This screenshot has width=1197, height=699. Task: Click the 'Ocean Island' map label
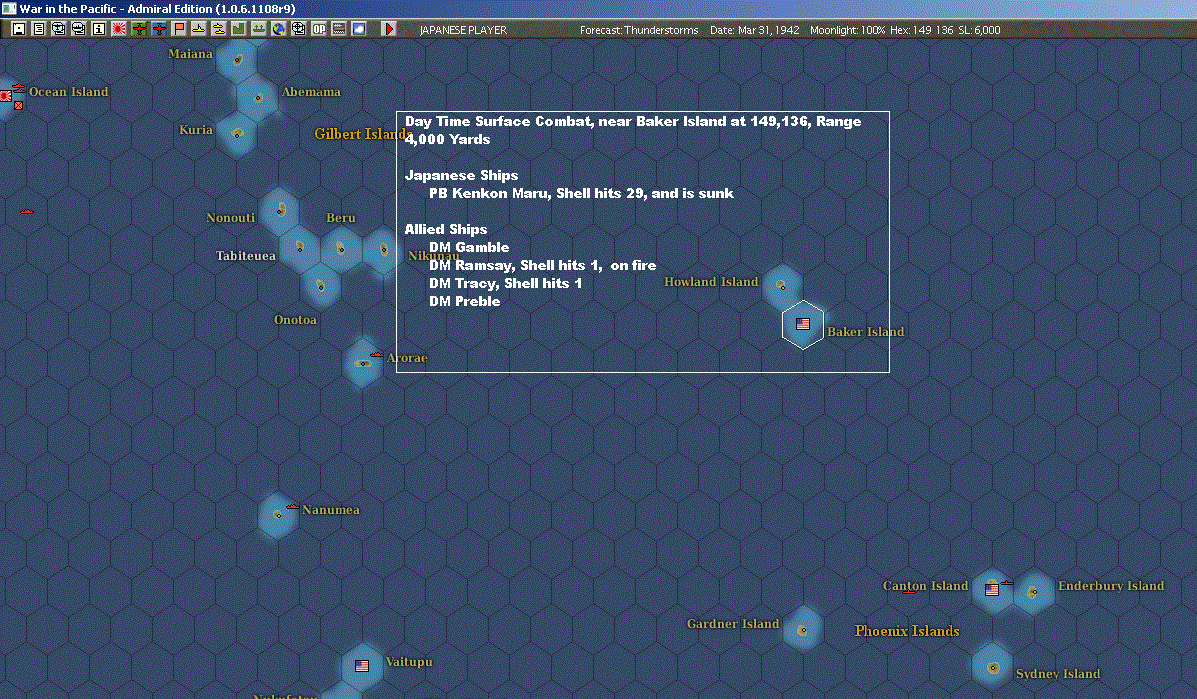pyautogui.click(x=69, y=92)
